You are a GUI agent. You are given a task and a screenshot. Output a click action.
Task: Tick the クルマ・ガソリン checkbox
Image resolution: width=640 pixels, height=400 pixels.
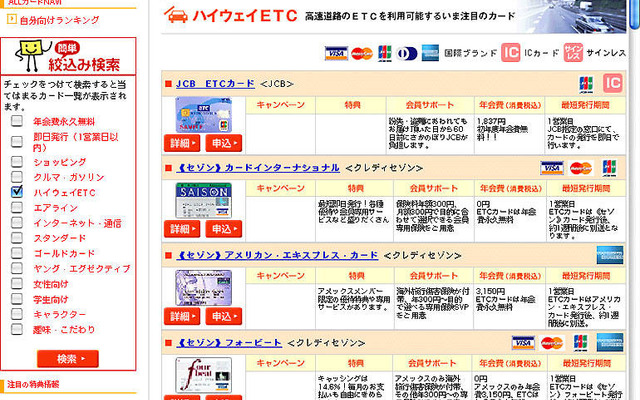pos(17,176)
